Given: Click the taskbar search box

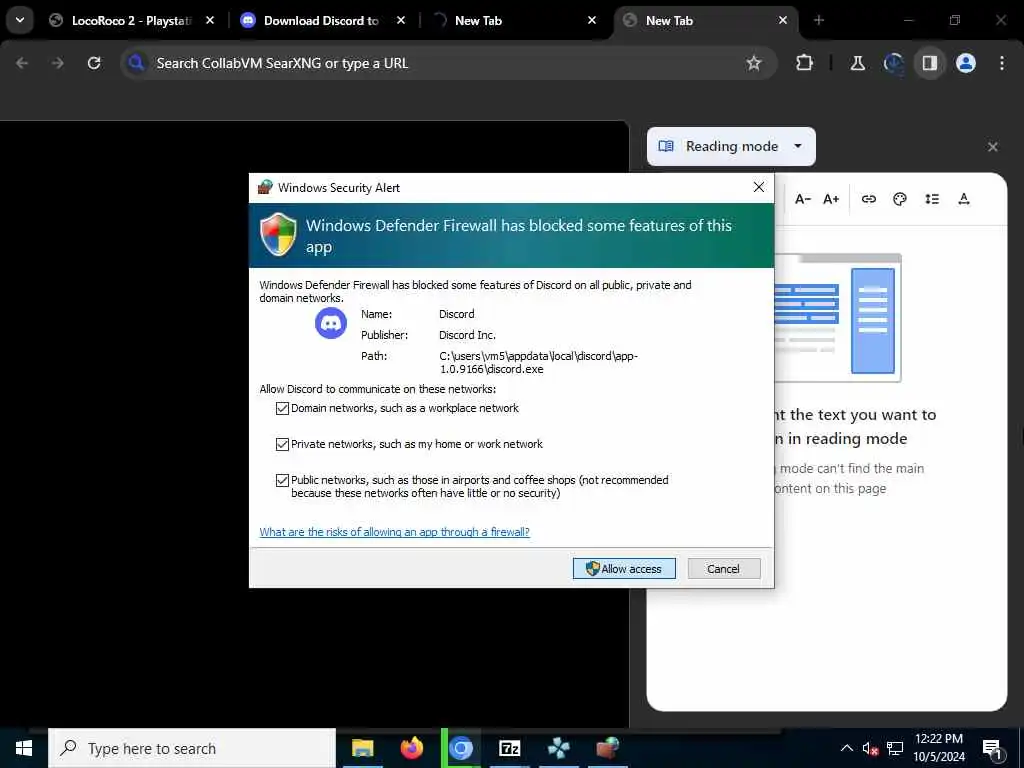Looking at the screenshot, I should pos(192,748).
